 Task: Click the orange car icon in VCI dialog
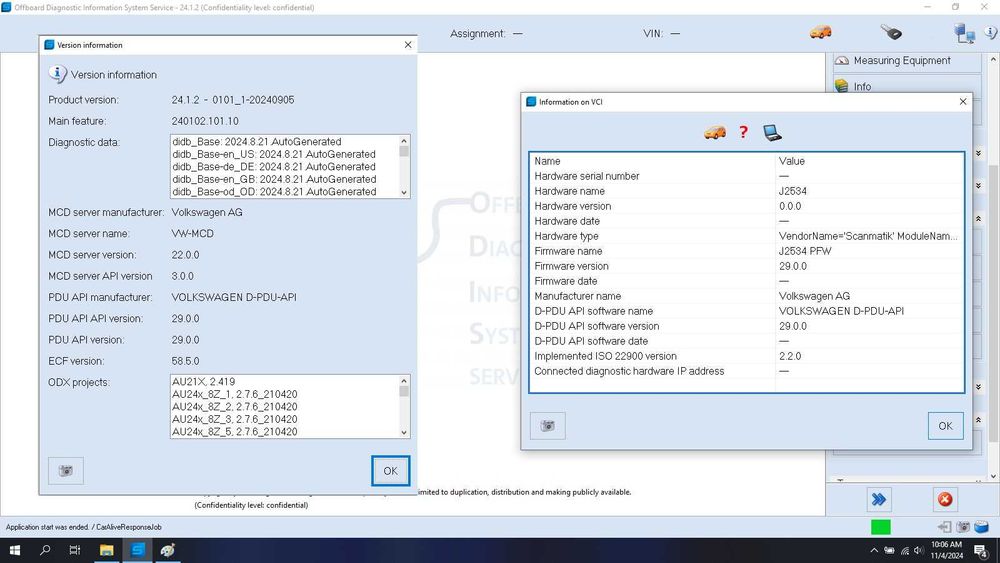click(x=715, y=132)
